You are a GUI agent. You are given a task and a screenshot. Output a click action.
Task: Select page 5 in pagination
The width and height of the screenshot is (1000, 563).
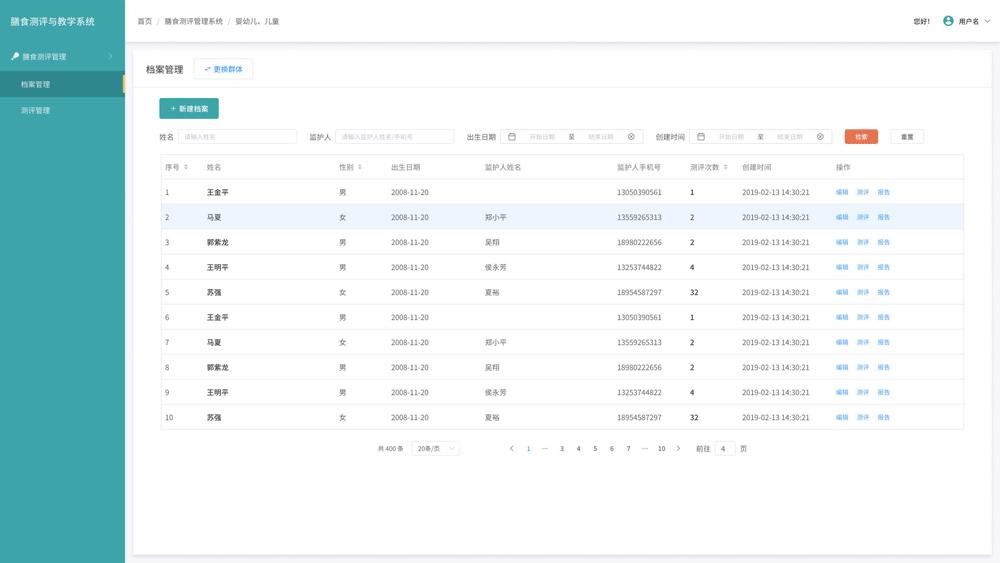pyautogui.click(x=595, y=448)
